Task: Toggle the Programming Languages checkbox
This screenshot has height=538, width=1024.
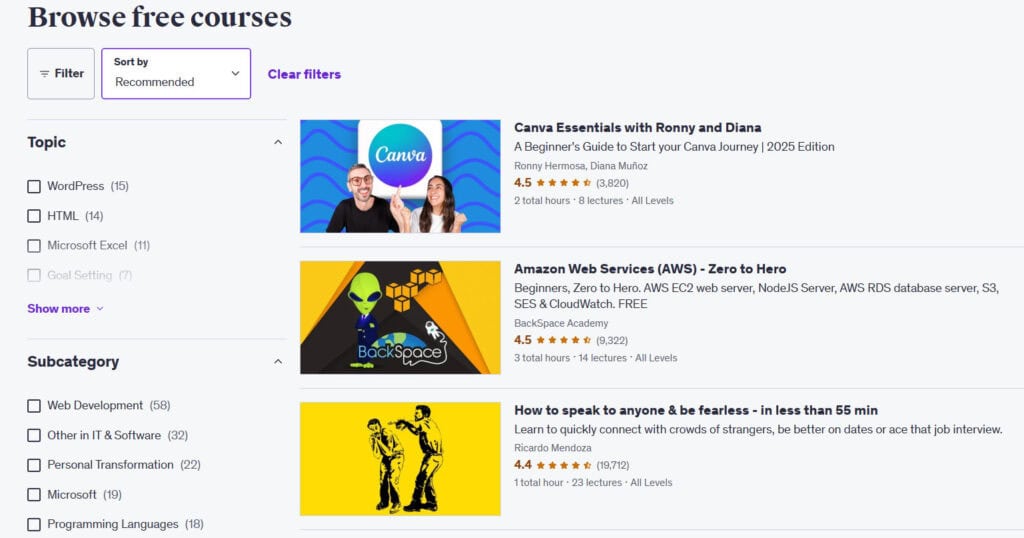Action: (x=34, y=524)
